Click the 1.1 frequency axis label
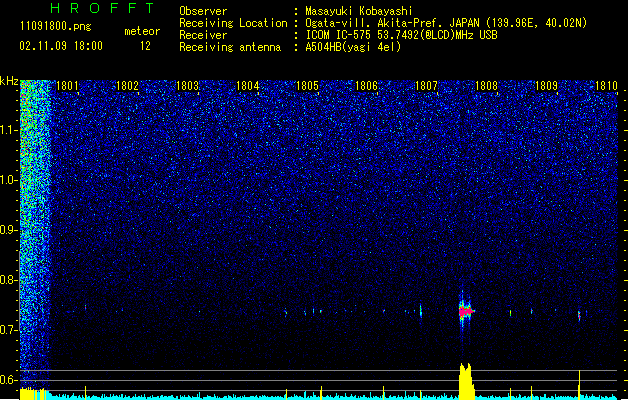The width and height of the screenshot is (629, 400). click(9, 130)
